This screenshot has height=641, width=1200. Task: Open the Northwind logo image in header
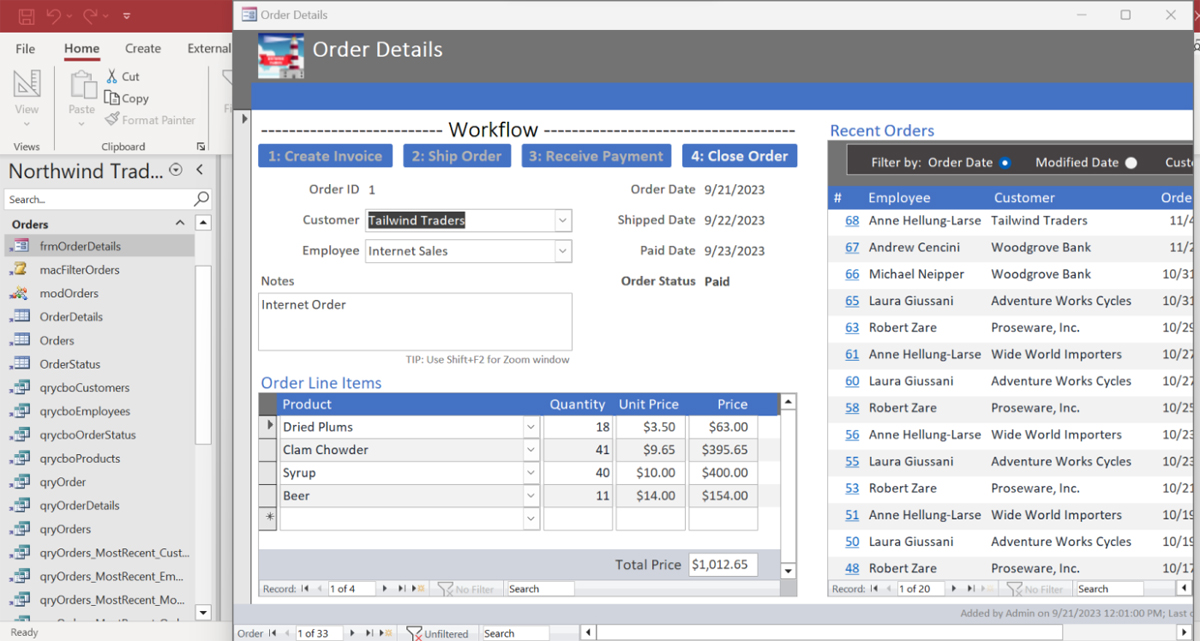point(281,56)
